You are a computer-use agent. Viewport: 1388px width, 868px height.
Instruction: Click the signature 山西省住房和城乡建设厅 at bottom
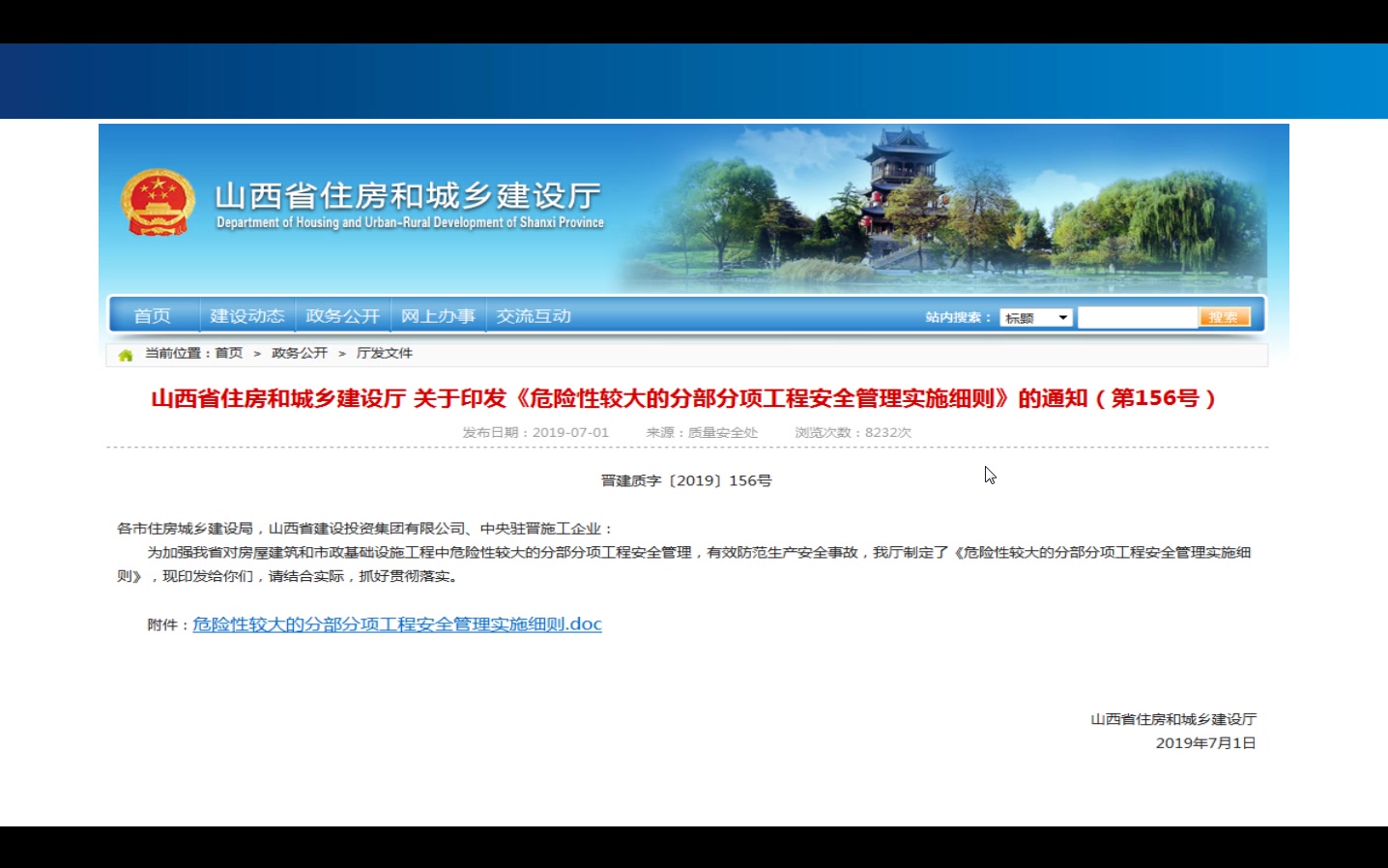point(1173,719)
